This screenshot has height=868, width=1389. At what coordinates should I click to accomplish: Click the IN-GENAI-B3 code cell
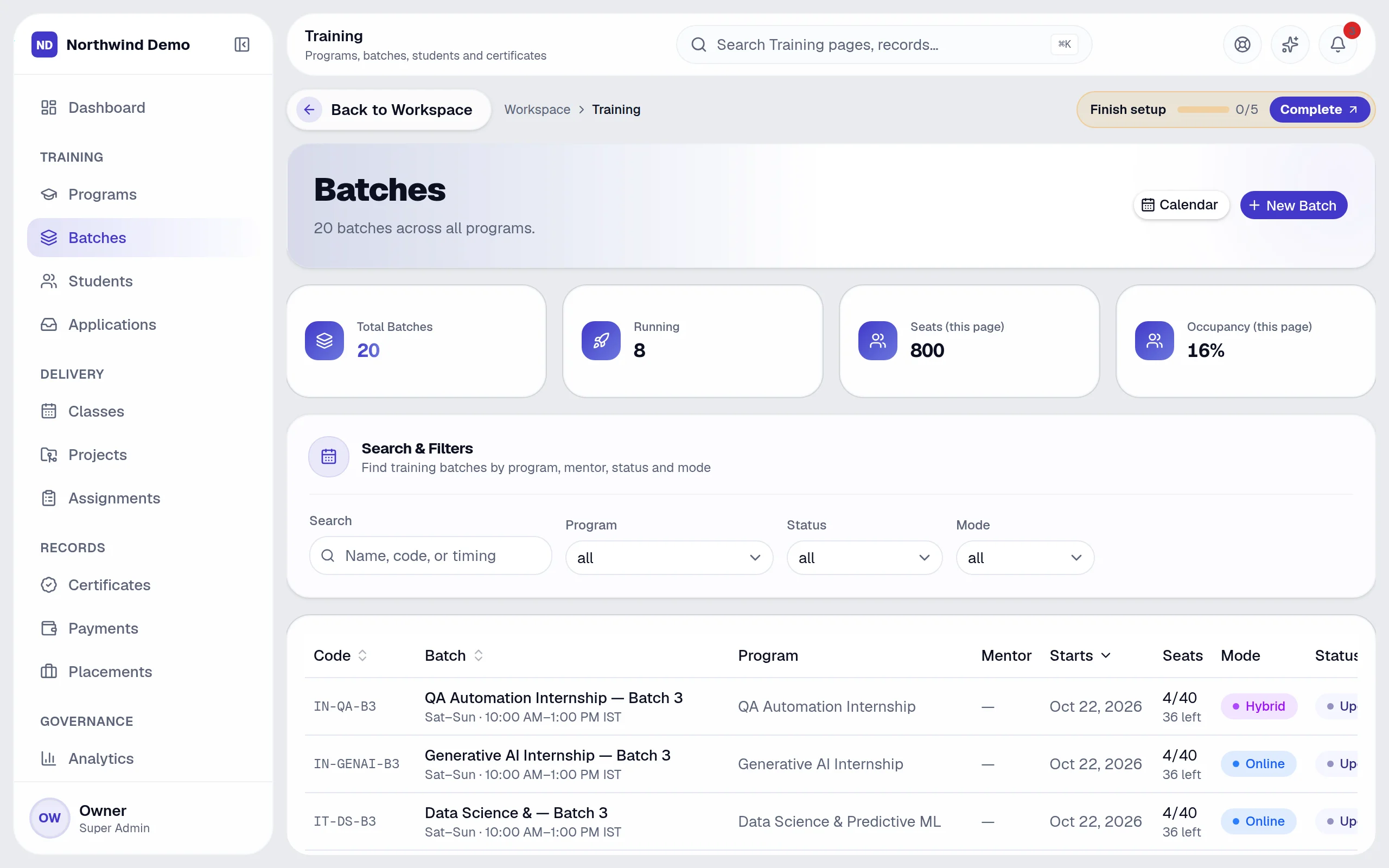coord(356,763)
